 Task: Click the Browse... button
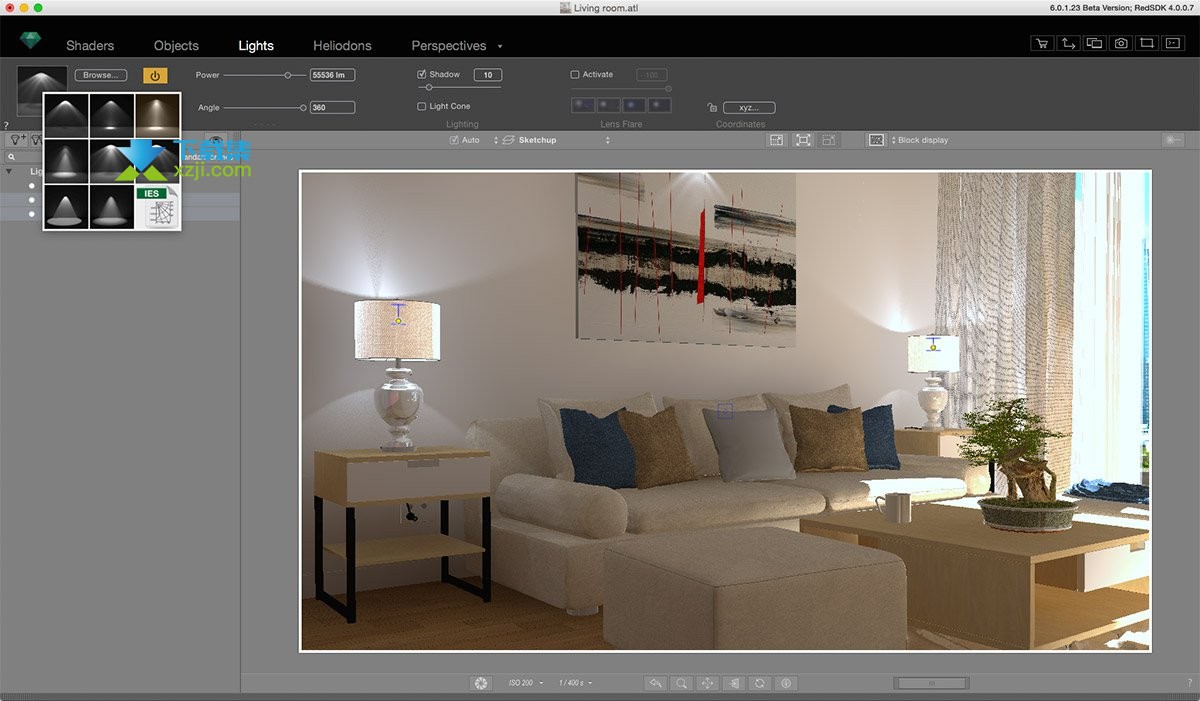coord(100,75)
